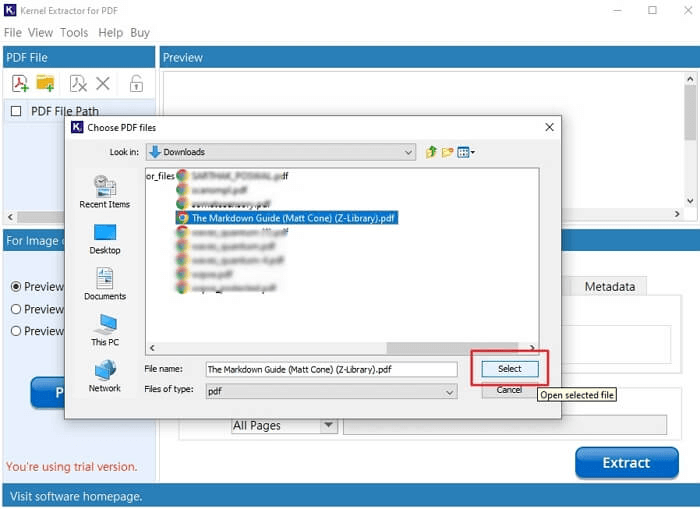Close the Choose PDF files dialog
The image size is (700, 509).
(549, 127)
